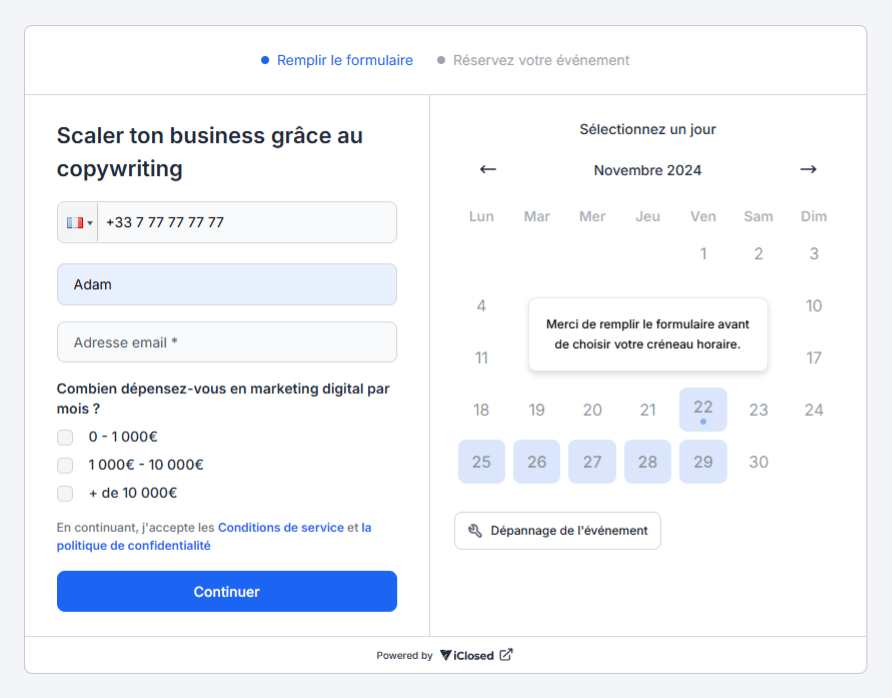The height and width of the screenshot is (698, 892).
Task: Check the 0 - 1 000€ option
Action: 65,437
